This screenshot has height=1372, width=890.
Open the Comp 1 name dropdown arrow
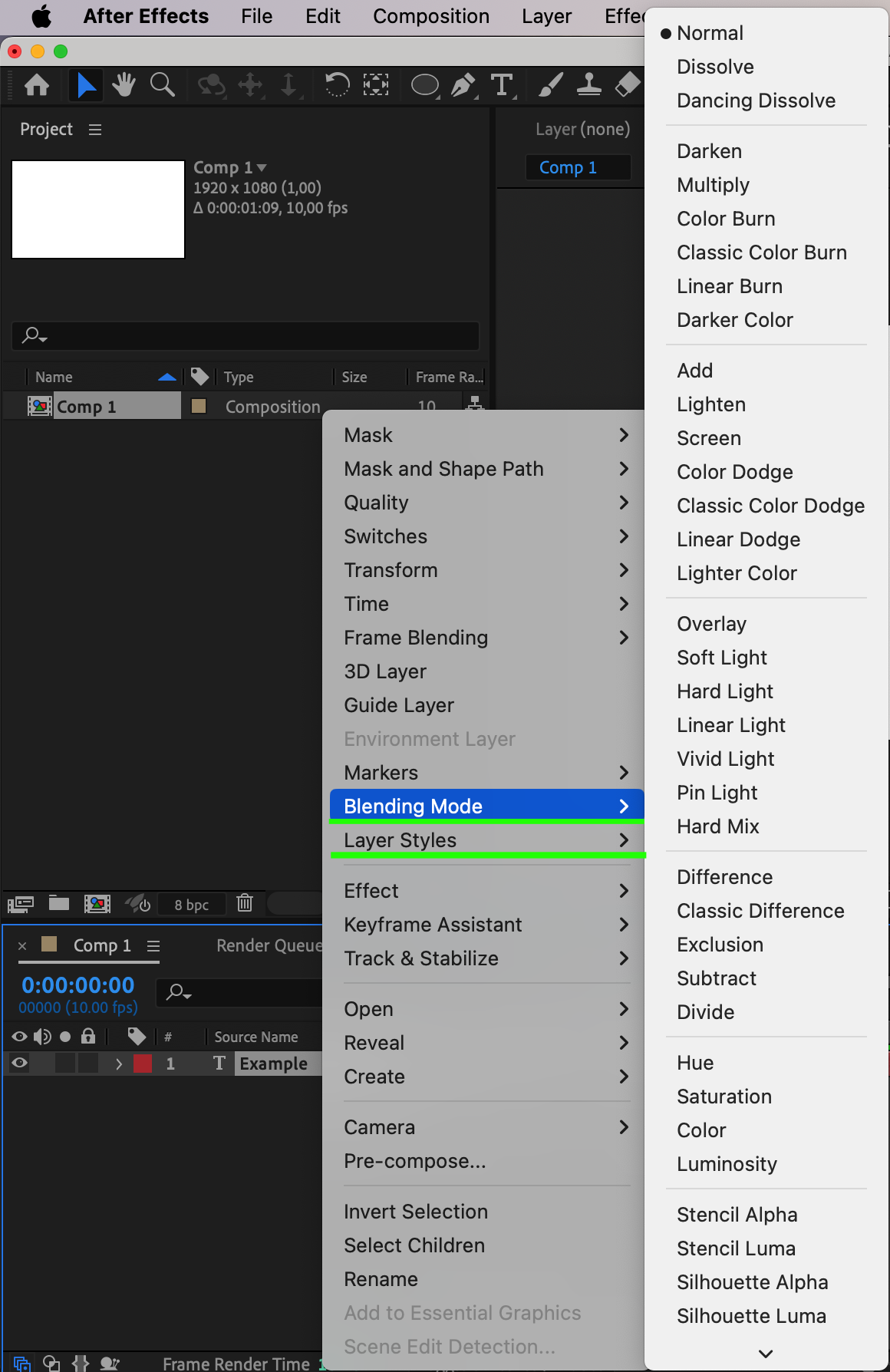point(262,167)
